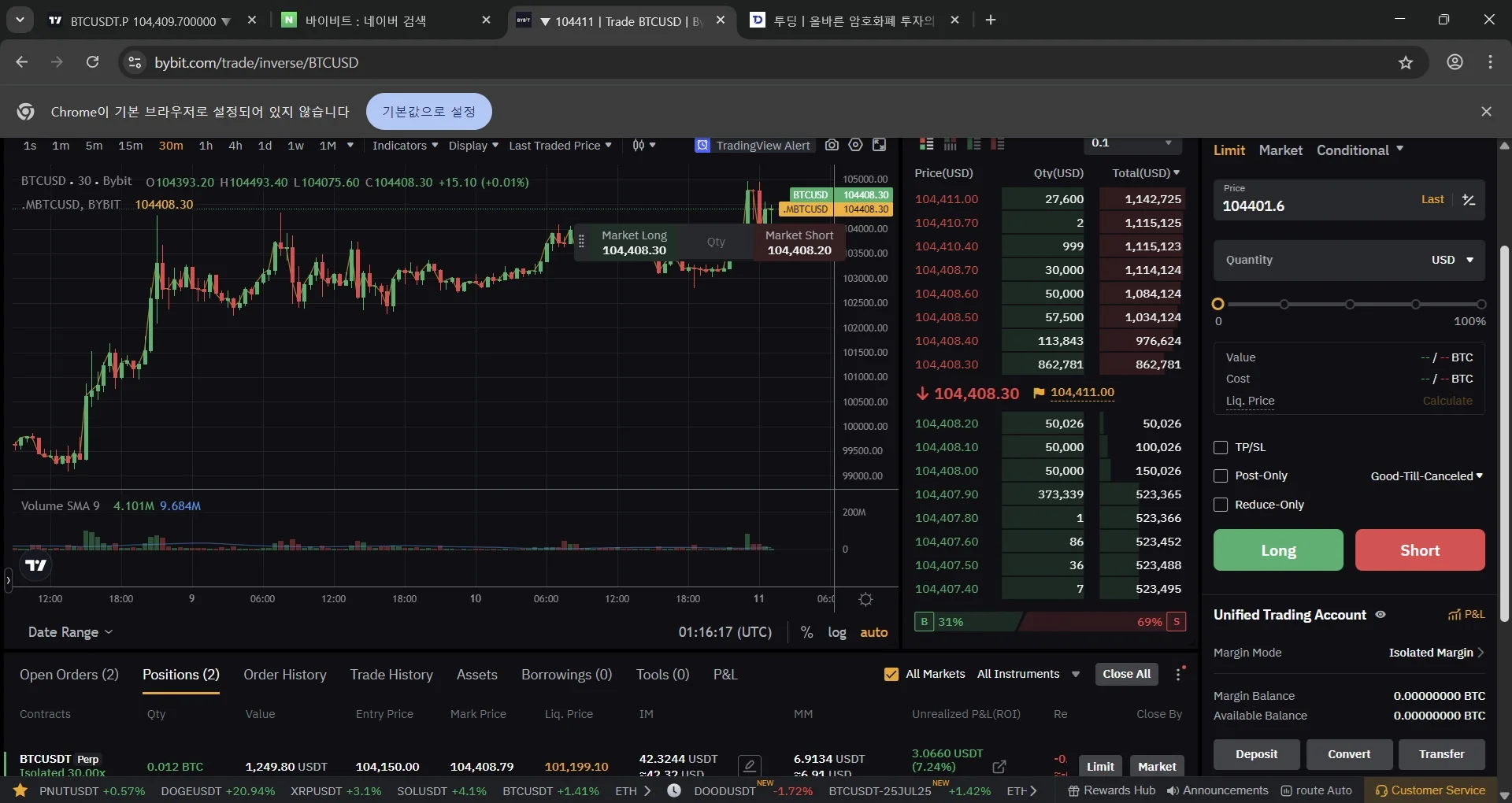Click the green Long button
1512x803 pixels.
tap(1278, 550)
